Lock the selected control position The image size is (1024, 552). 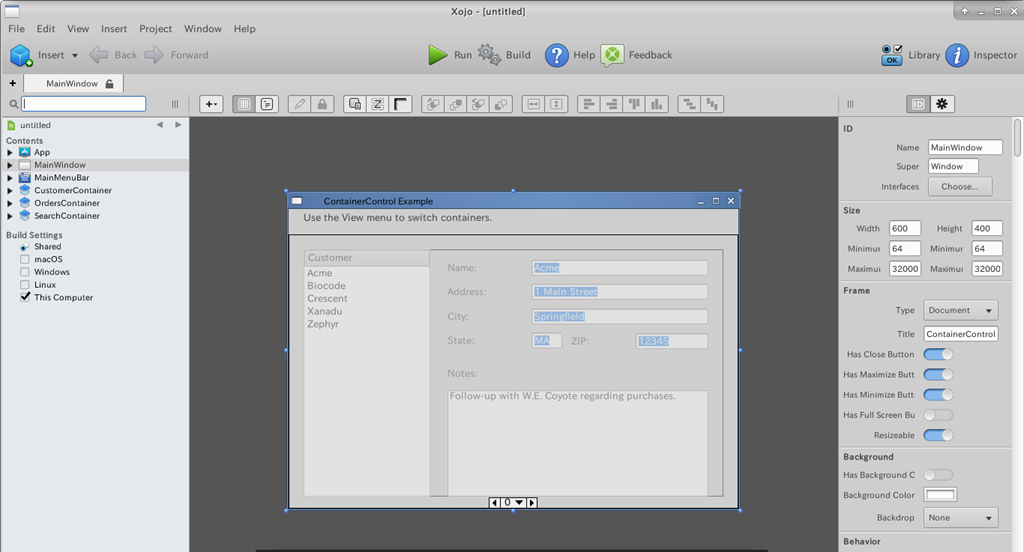[x=322, y=104]
